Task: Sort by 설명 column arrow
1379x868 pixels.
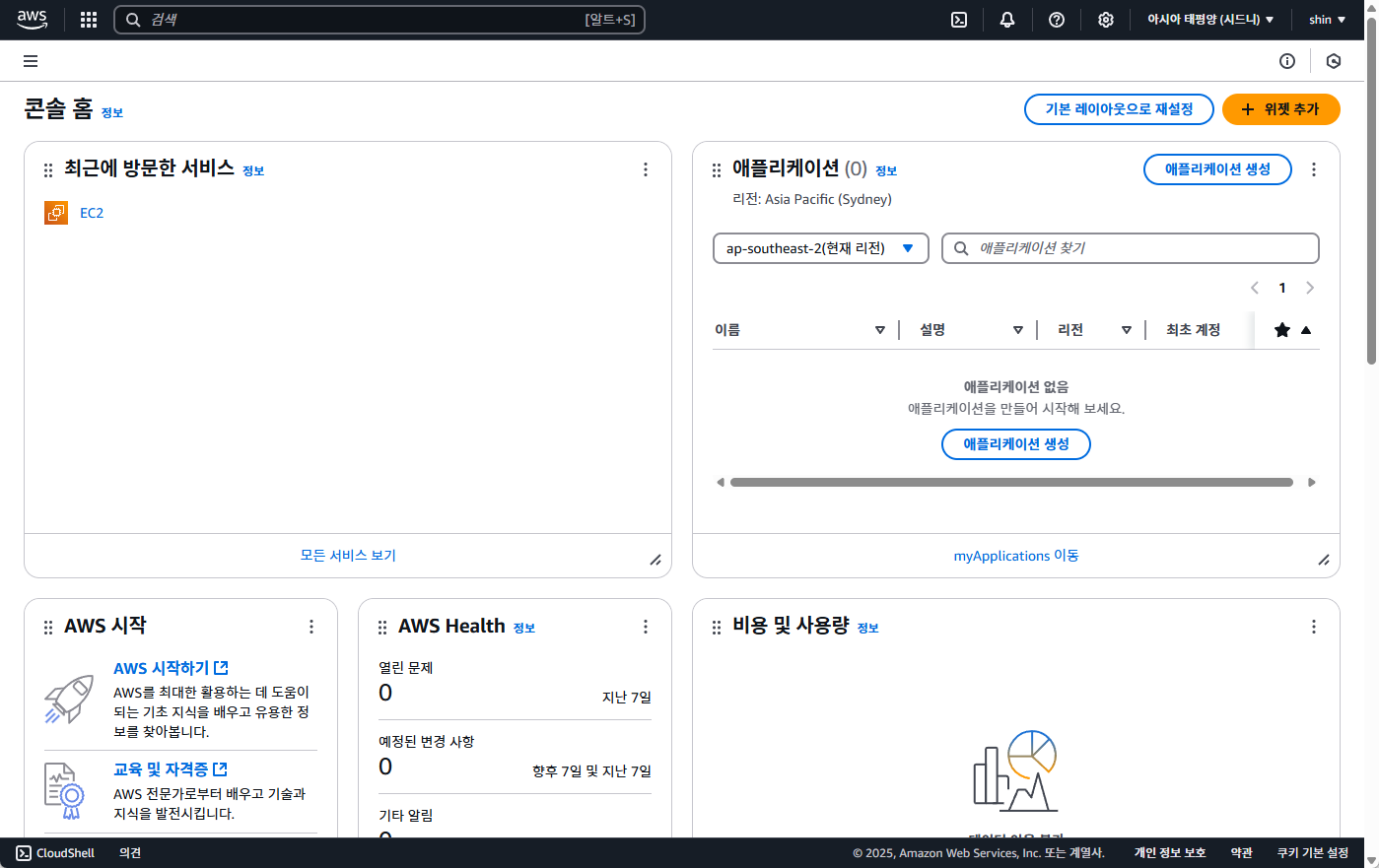Action: [x=1018, y=330]
